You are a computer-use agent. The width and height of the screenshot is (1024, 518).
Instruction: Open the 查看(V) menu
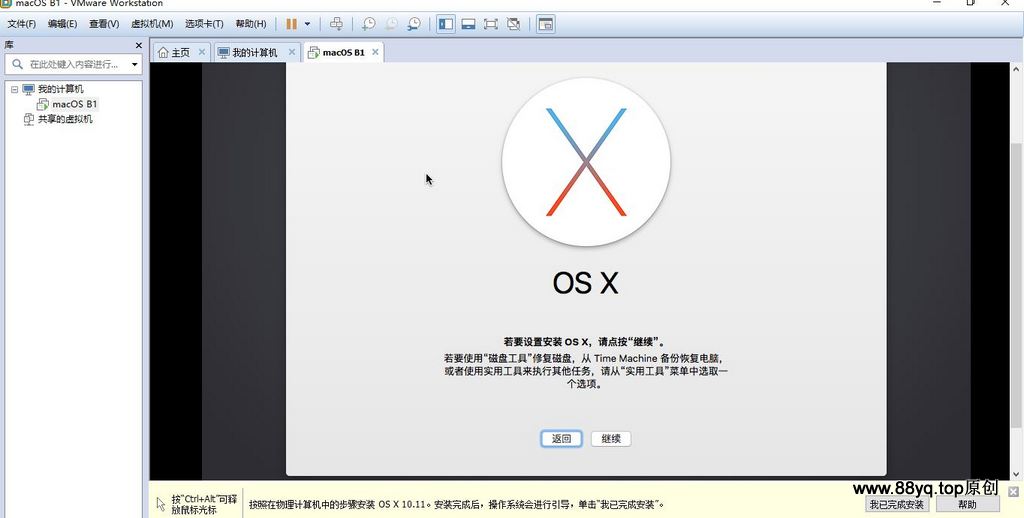(104, 24)
